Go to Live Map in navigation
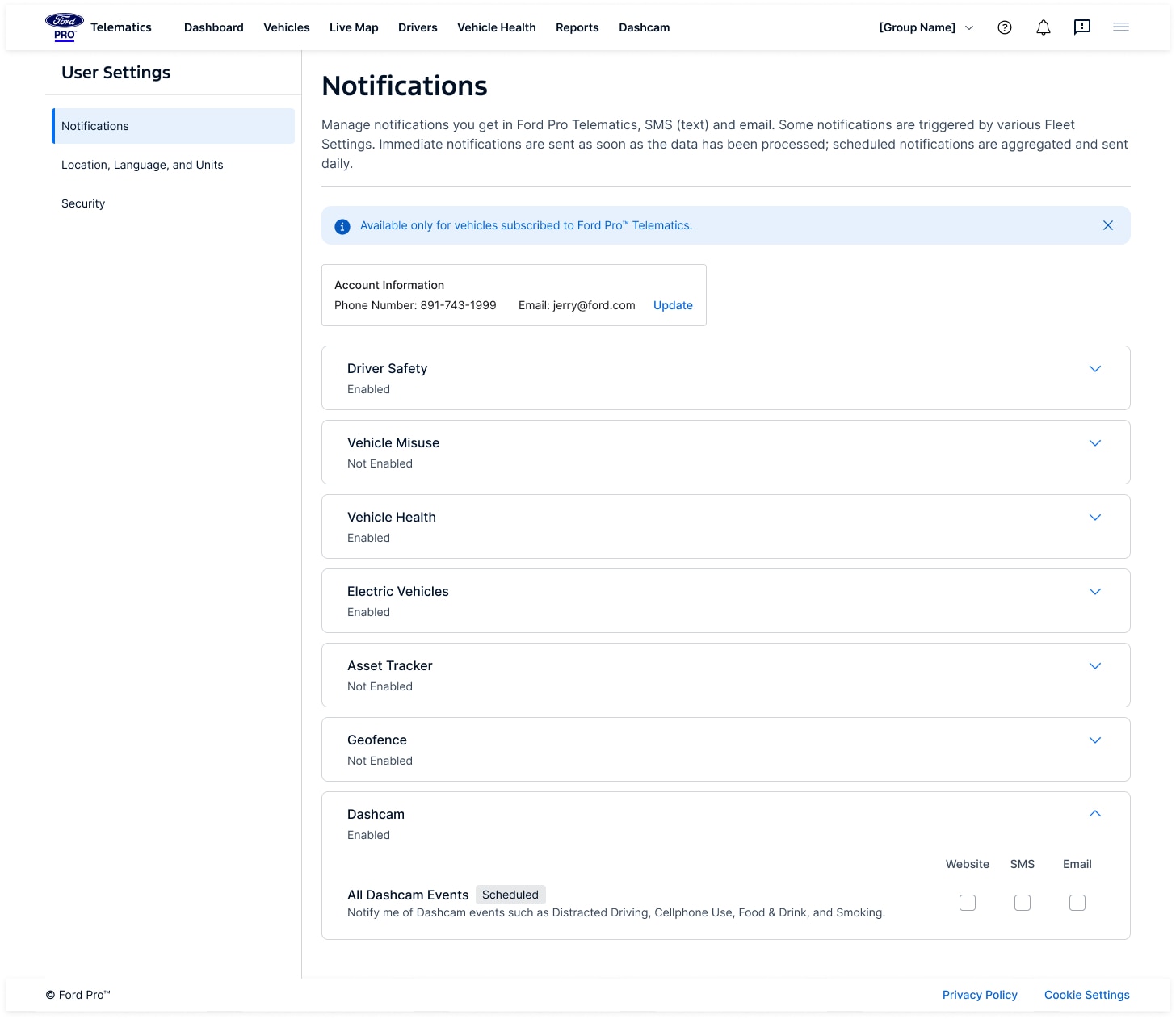1176x1019 pixels. (354, 27)
